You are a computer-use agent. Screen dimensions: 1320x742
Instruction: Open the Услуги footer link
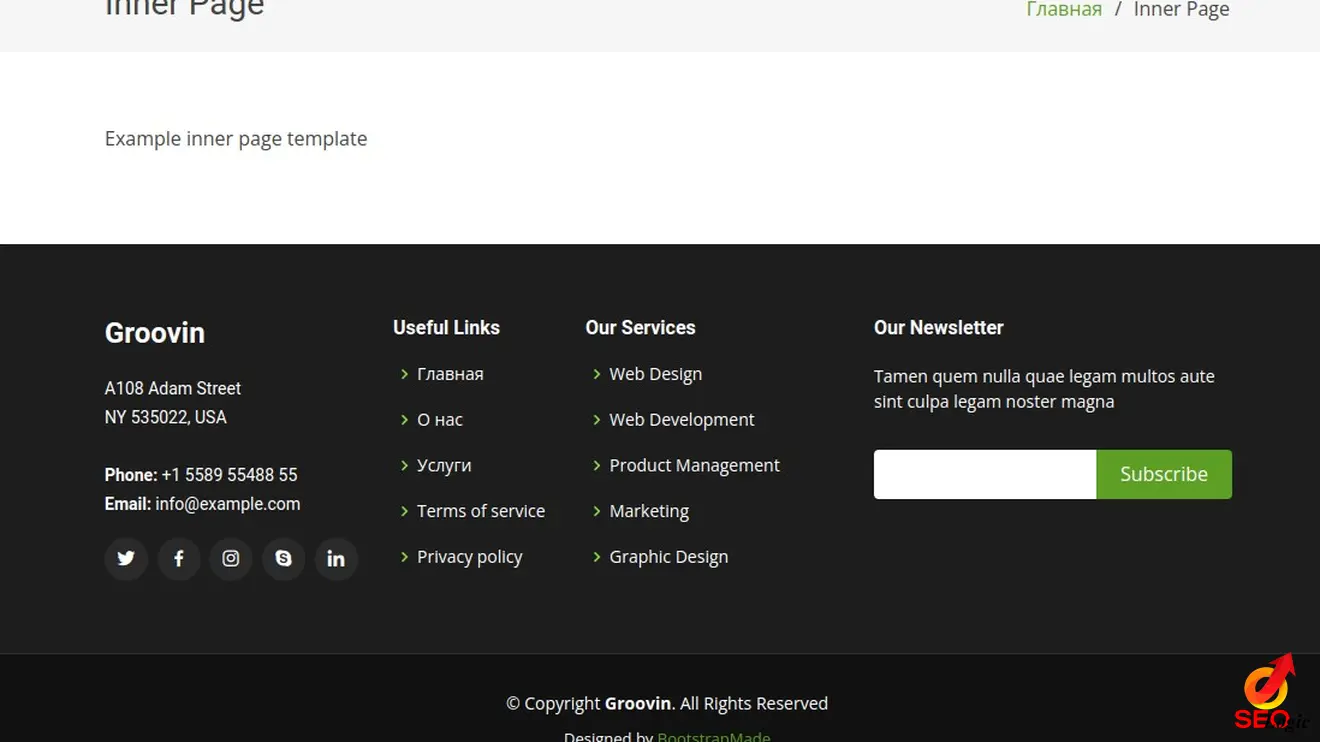444,466
